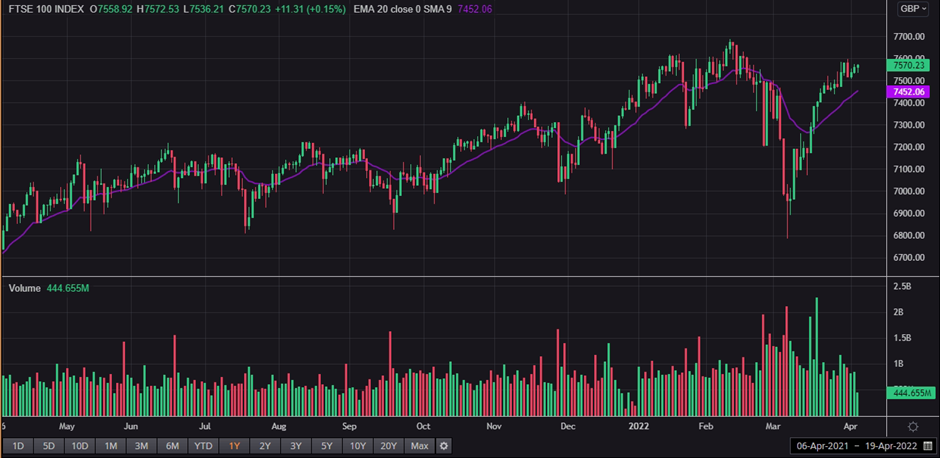This screenshot has height=458, width=940.
Task: Click the 6700.00 price axis label
Action: point(907,258)
